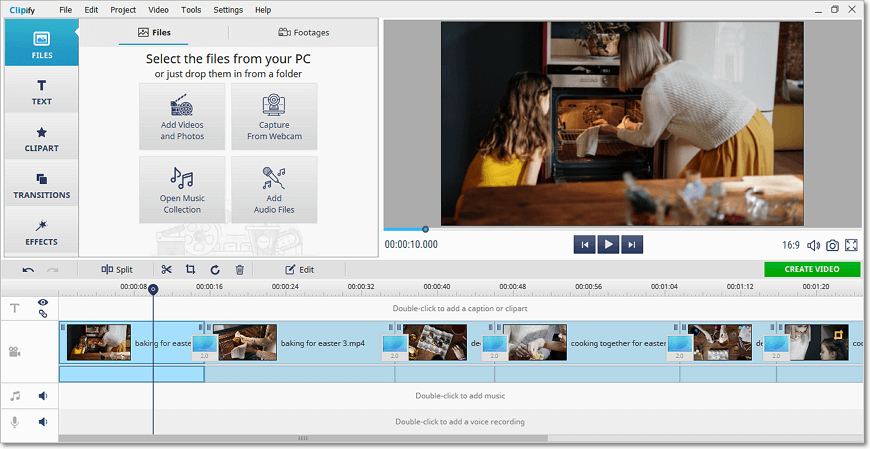This screenshot has width=870, height=449.
Task: Click the video track camera icon
Action: click(x=15, y=352)
